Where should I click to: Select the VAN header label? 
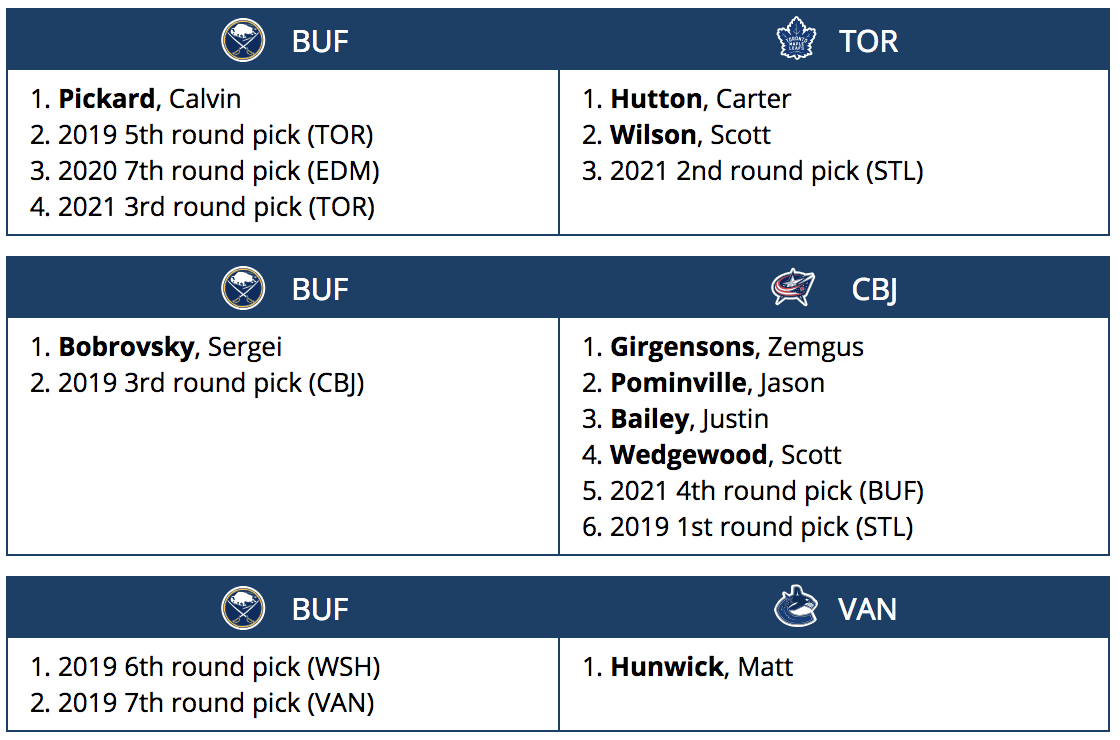pos(867,608)
